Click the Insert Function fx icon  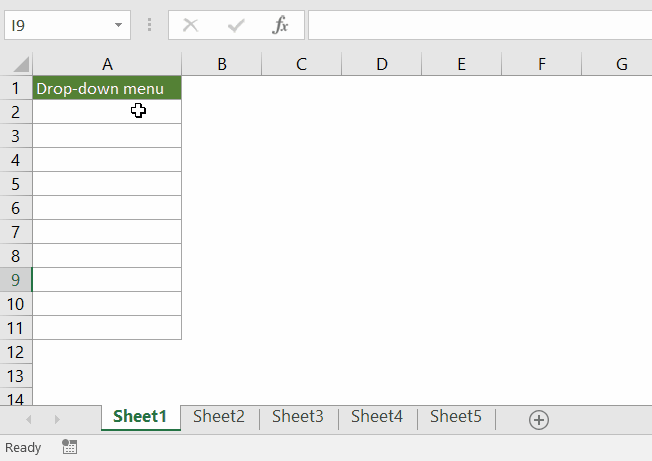pyautogui.click(x=281, y=25)
